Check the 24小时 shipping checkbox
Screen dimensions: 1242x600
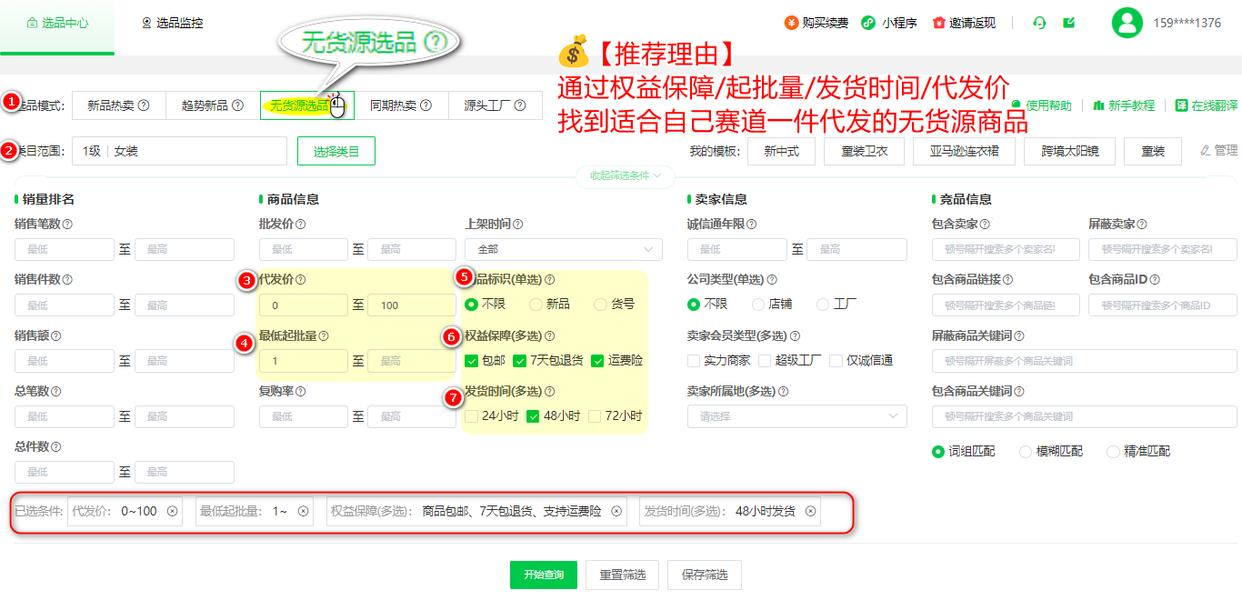click(x=471, y=416)
